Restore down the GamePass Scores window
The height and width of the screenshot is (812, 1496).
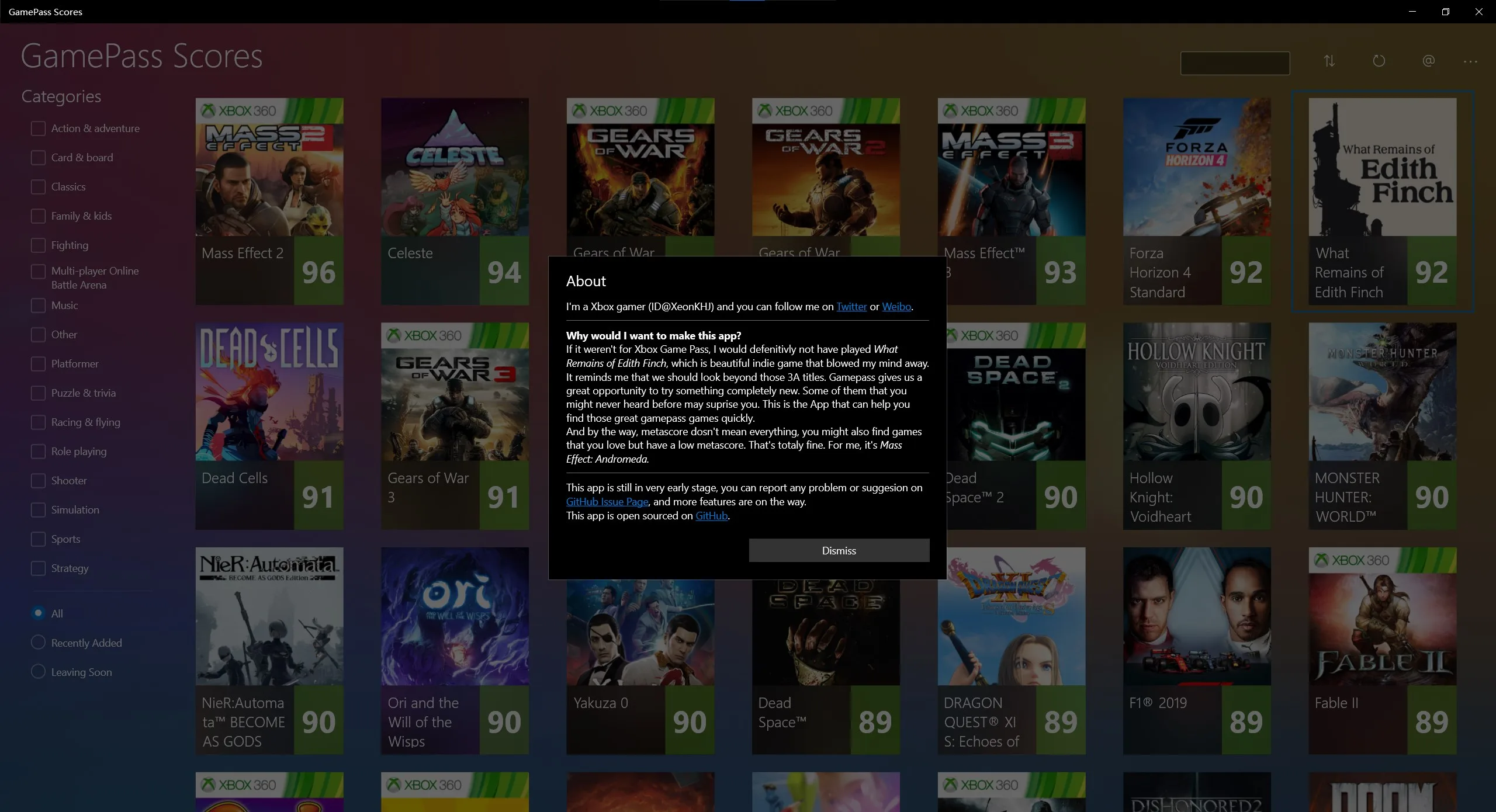pos(1446,12)
